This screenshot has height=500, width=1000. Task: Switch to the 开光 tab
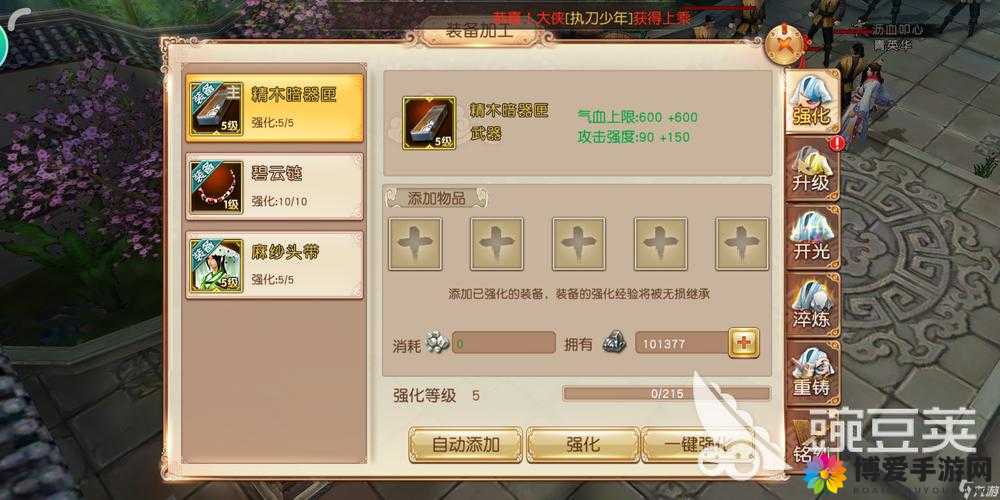[x=811, y=235]
